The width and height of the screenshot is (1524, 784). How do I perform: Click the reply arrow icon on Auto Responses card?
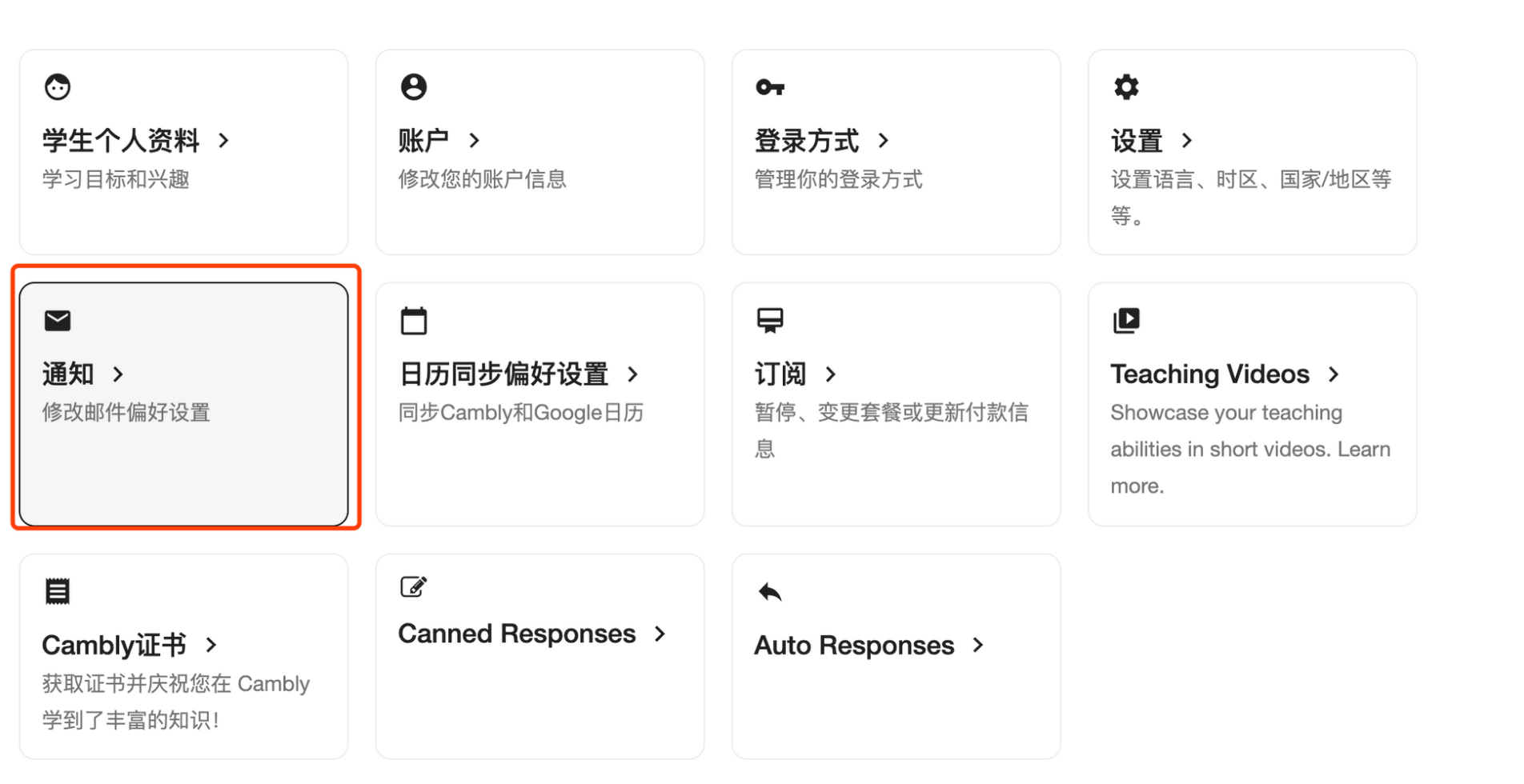(x=768, y=592)
